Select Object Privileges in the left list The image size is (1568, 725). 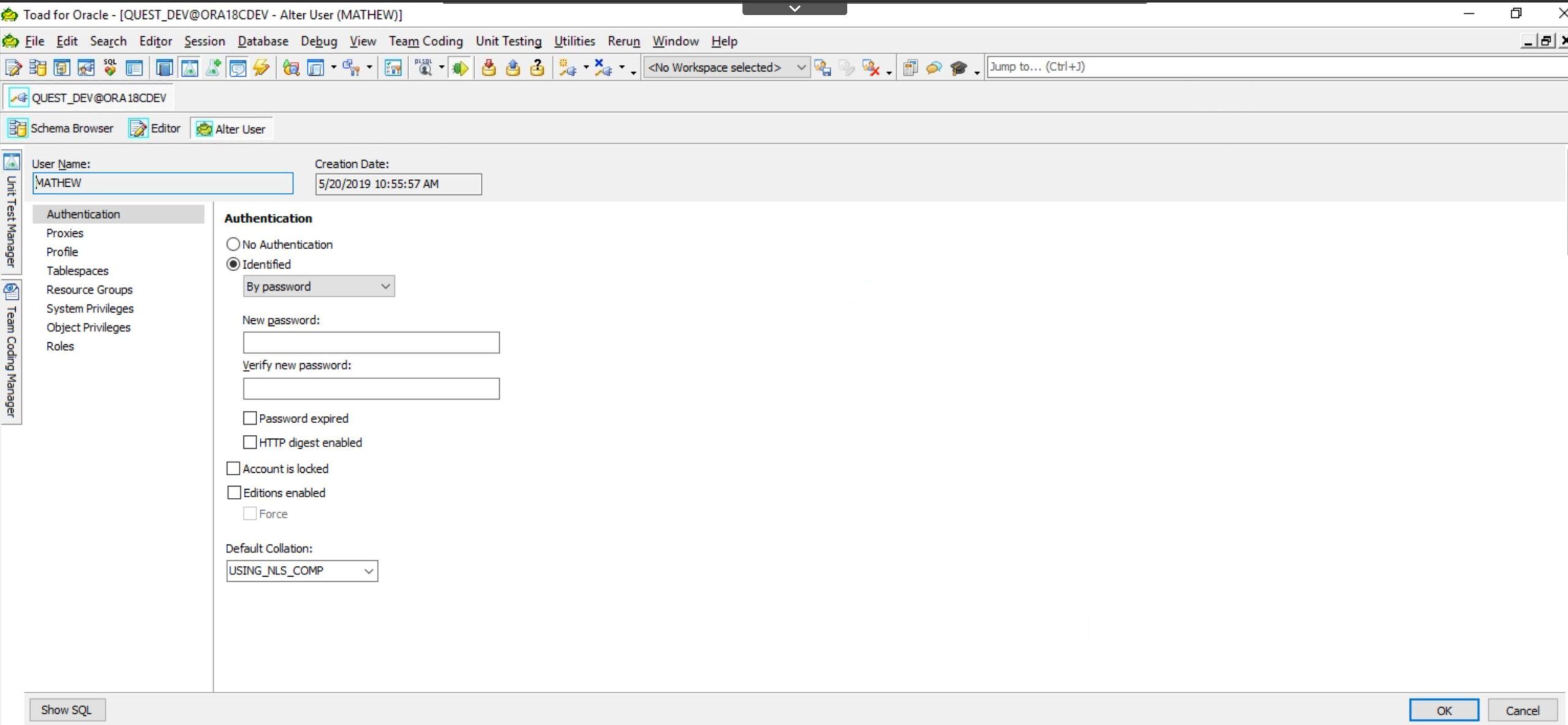88,328
